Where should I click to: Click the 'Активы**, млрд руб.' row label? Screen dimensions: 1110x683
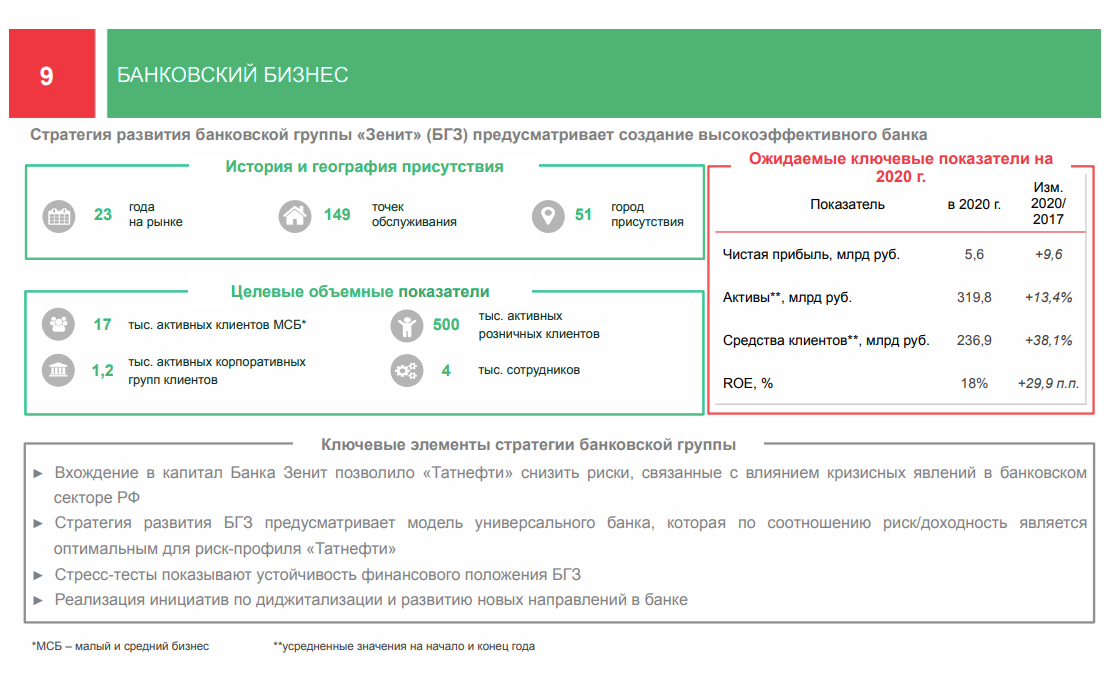(x=787, y=297)
